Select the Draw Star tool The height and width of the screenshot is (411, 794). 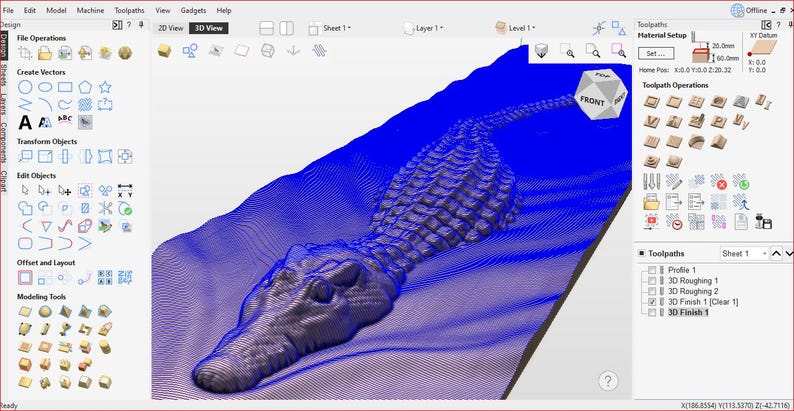click(105, 87)
